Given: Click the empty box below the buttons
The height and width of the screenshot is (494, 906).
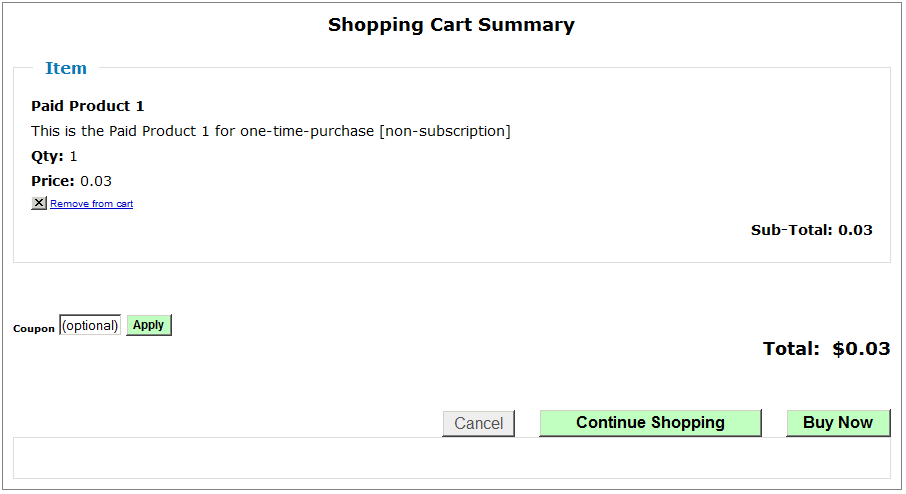Looking at the screenshot, I should 451,458.
